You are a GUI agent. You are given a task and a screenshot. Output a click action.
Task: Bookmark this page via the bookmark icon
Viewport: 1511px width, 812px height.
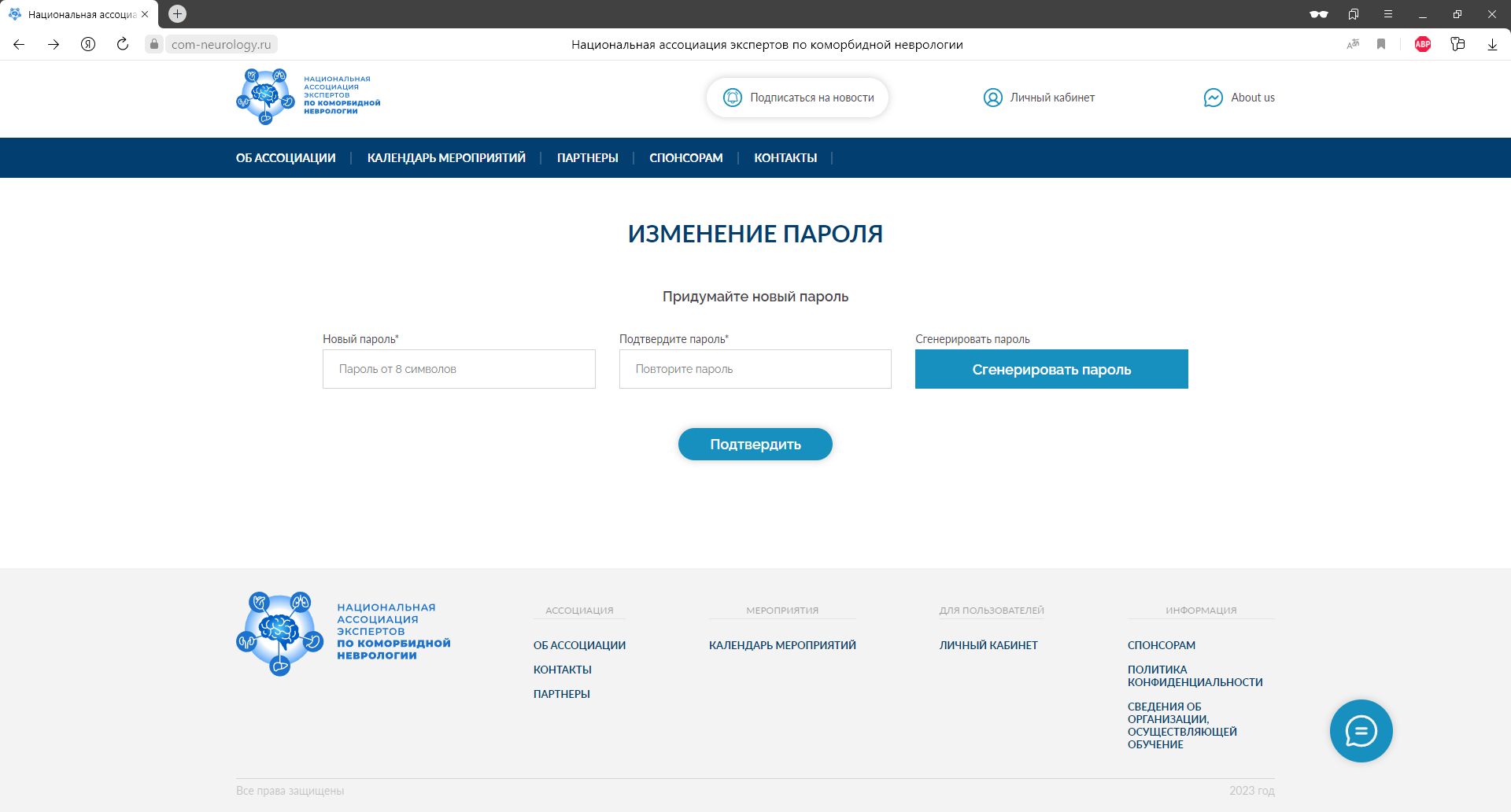[1381, 44]
